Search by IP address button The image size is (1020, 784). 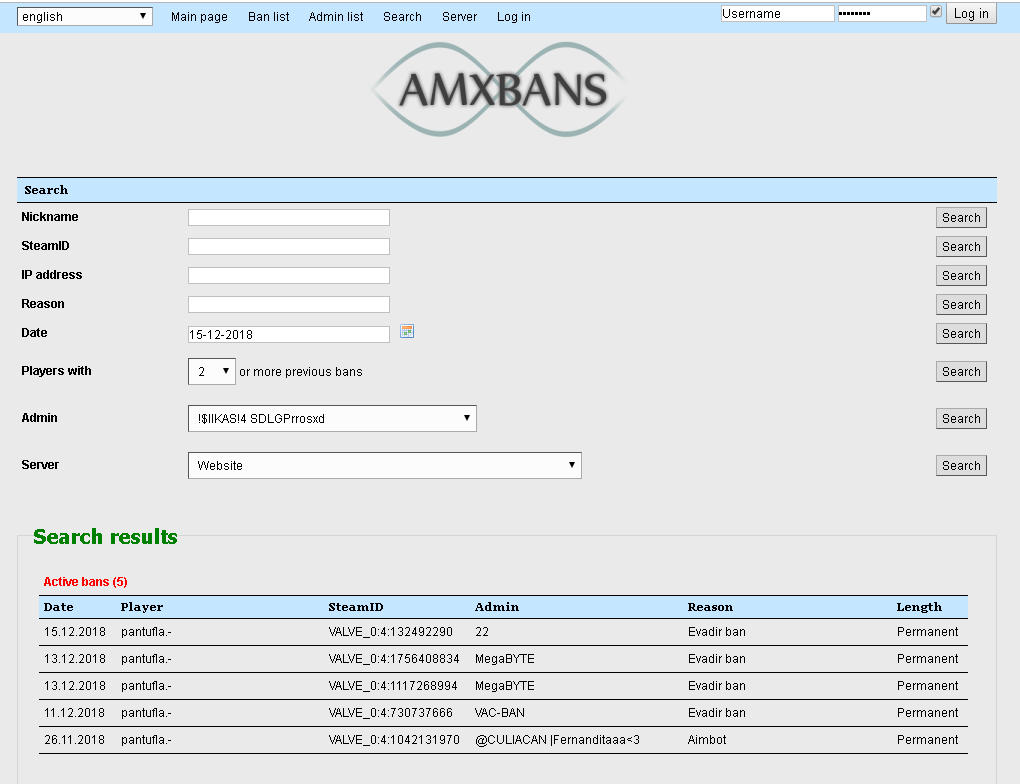click(x=961, y=276)
